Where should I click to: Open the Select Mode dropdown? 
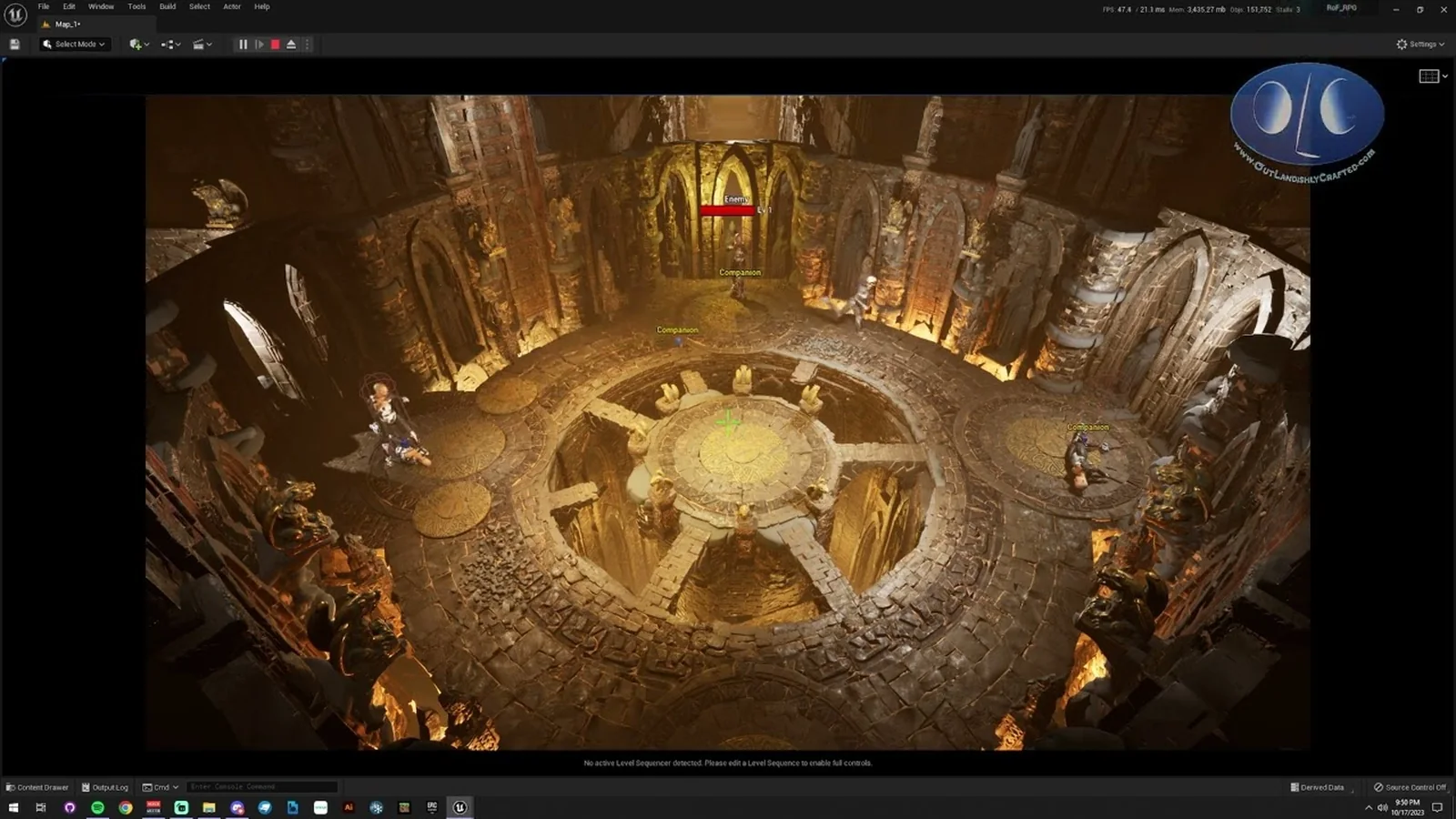pos(74,44)
